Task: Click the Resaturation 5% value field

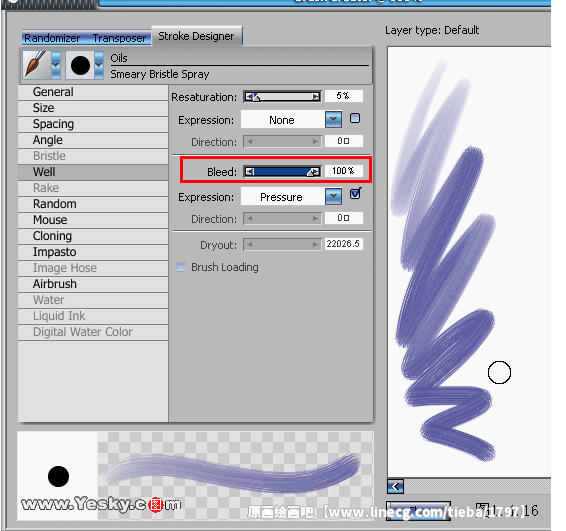Action: pos(344,96)
